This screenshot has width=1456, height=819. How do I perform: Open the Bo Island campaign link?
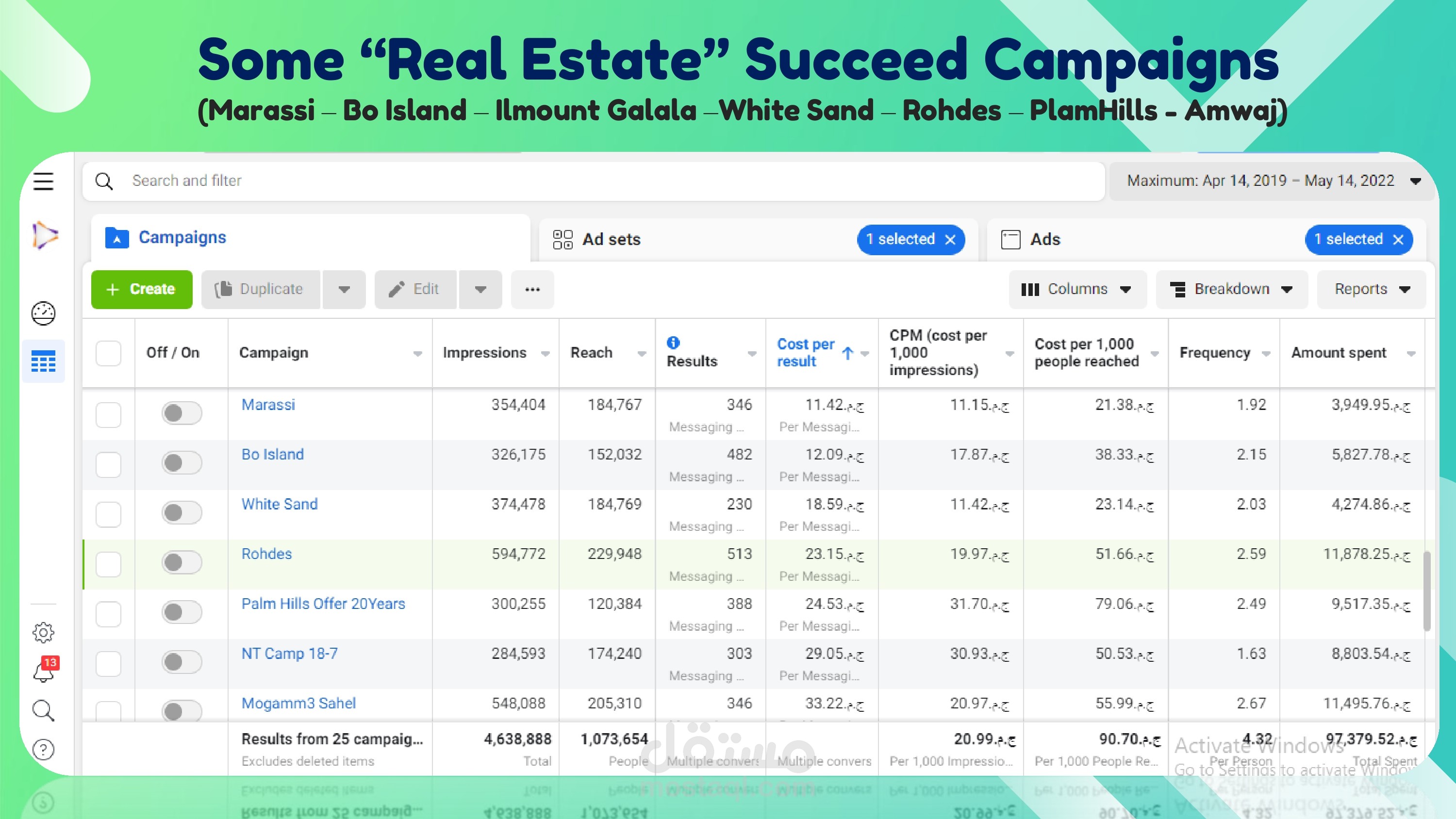pyautogui.click(x=272, y=455)
